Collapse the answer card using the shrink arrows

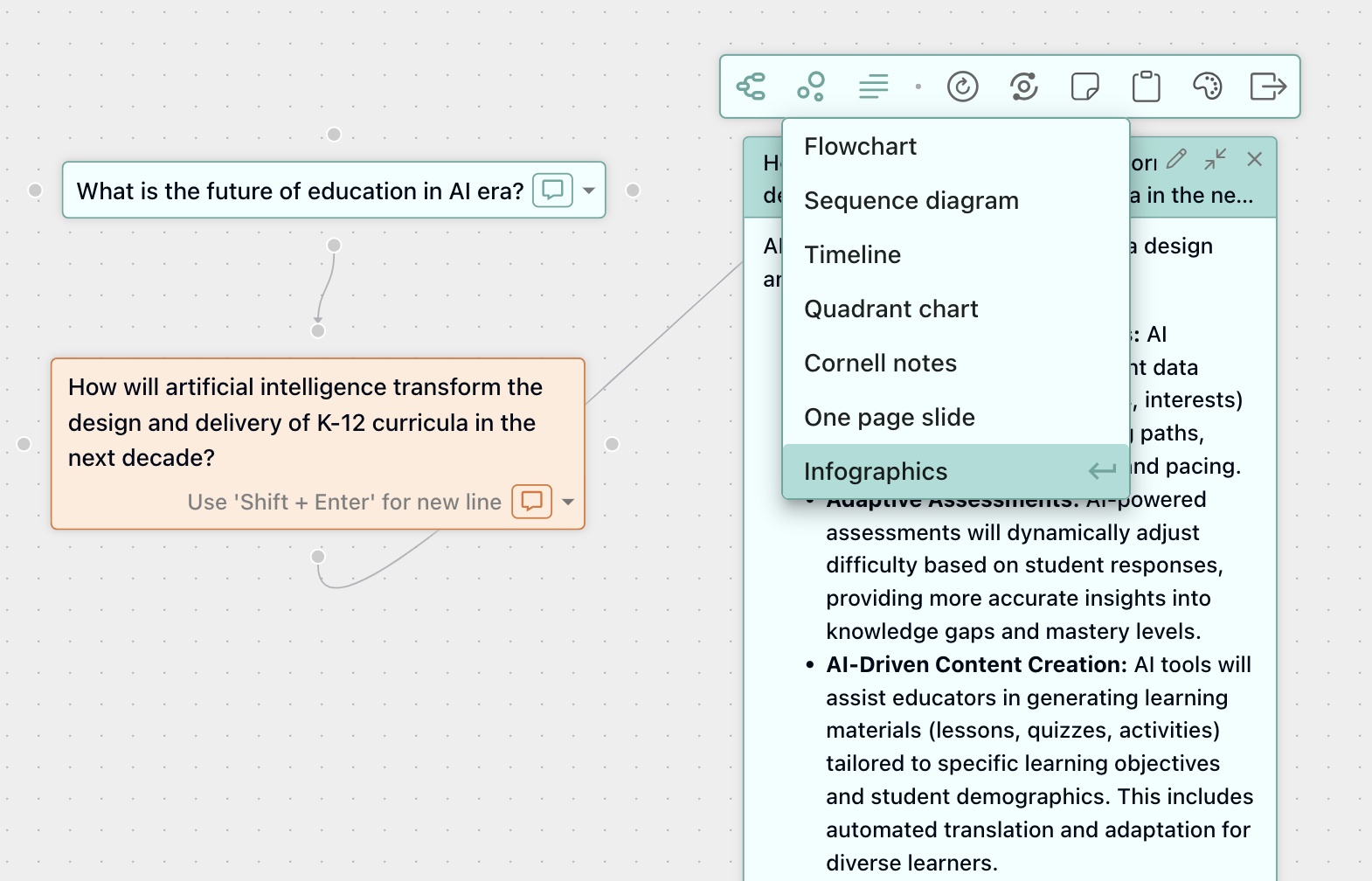pos(1216,159)
